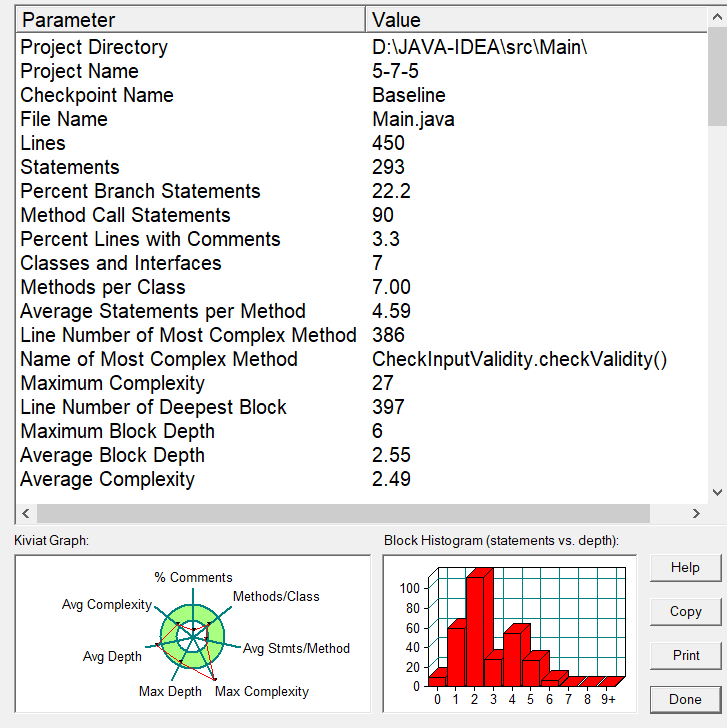
Task: Click the Max Complexity label in Kiviat graph
Action: tap(262, 691)
